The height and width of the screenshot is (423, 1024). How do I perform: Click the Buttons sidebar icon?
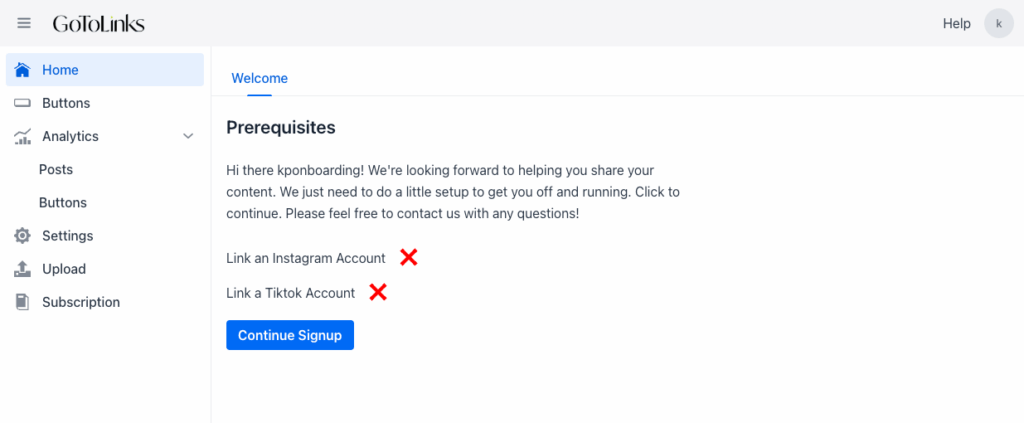tap(23, 103)
